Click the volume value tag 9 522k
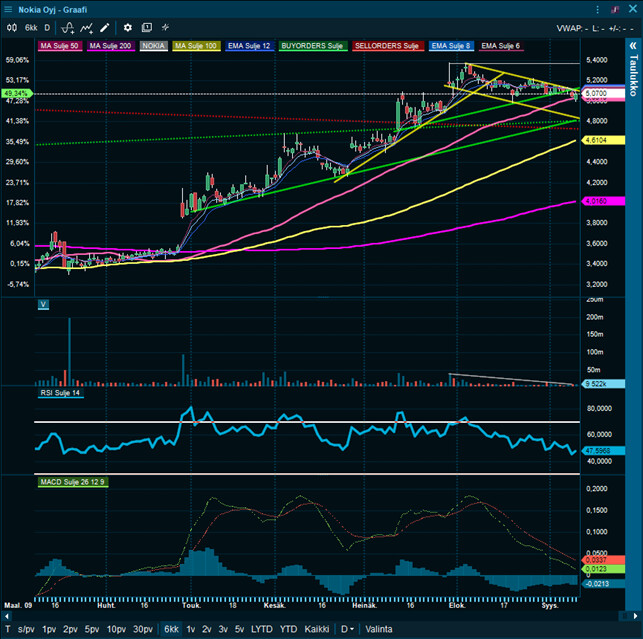The image size is (643, 639). (x=603, y=384)
